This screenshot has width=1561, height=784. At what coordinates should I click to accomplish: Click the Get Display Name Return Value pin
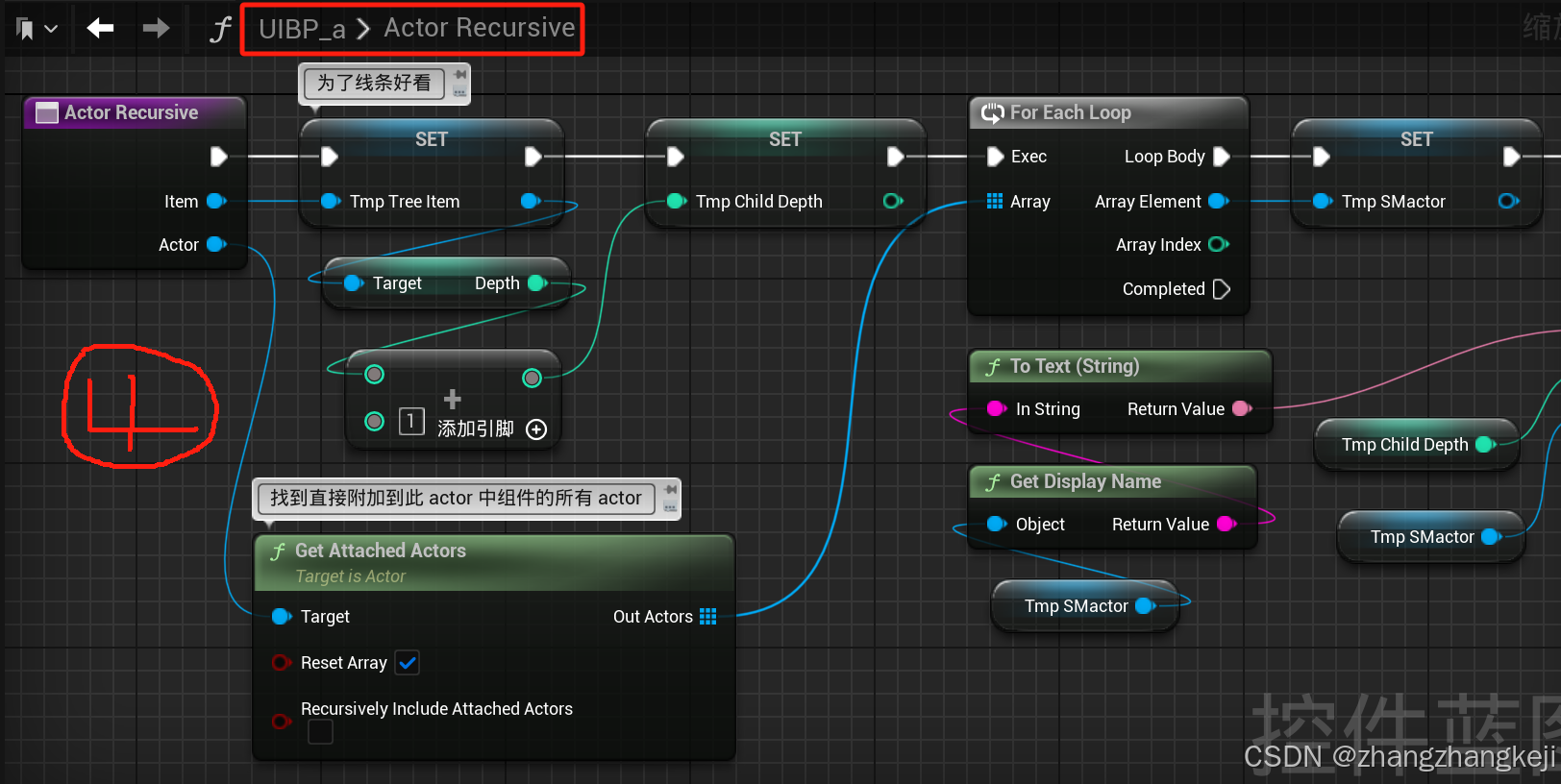click(1226, 524)
